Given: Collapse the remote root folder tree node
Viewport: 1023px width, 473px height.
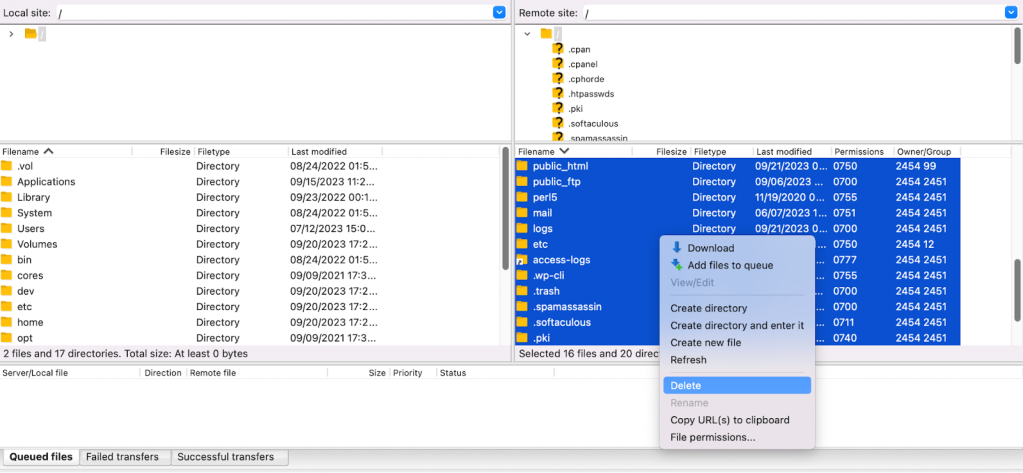Looking at the screenshot, I should 527,34.
